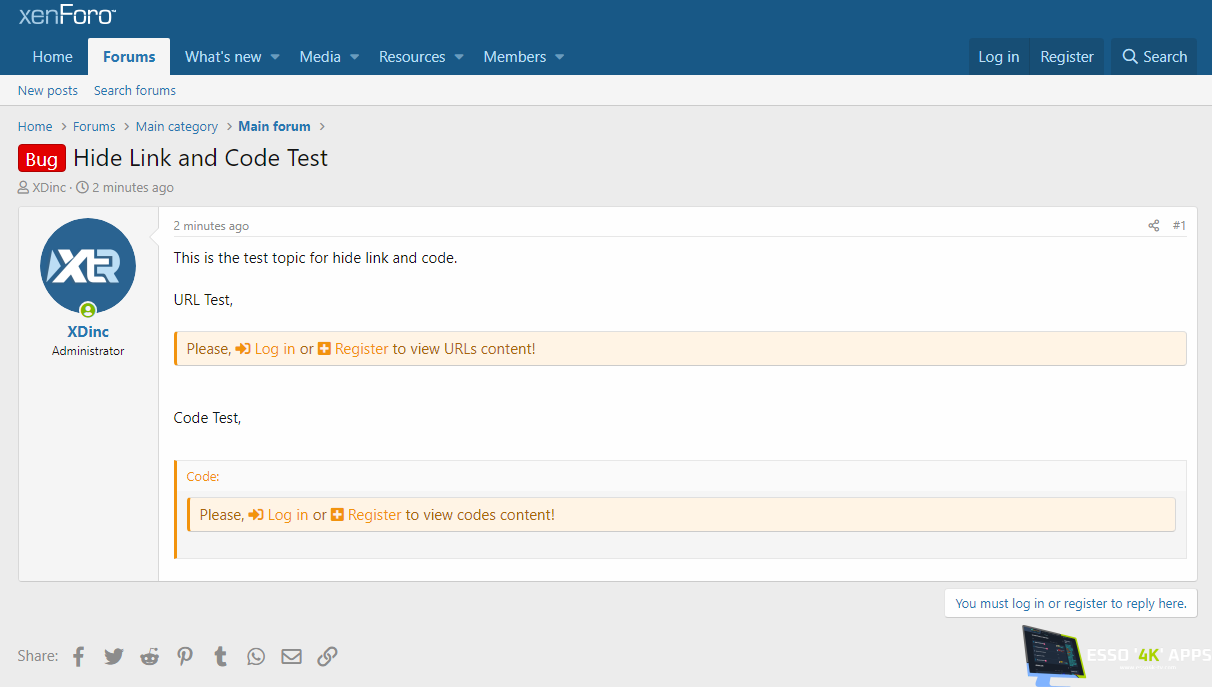Screen dimensions: 1212x687
Task: Open Main category breadcrumb link
Action: coord(176,126)
